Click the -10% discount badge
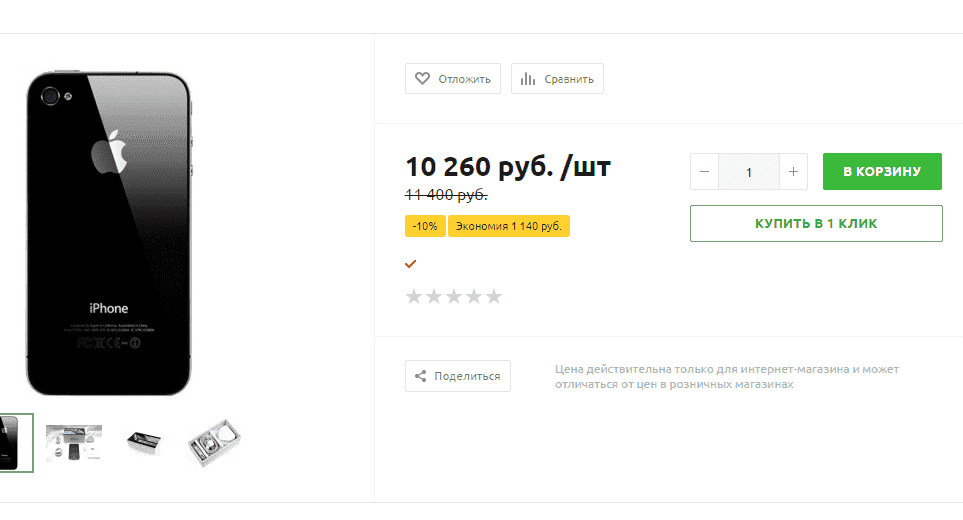This screenshot has width=963, height=520. click(425, 226)
